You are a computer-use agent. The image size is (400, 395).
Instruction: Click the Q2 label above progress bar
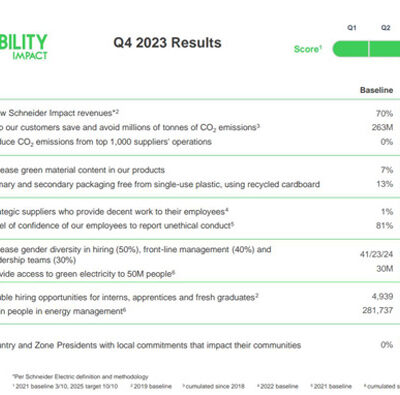pos(386,28)
